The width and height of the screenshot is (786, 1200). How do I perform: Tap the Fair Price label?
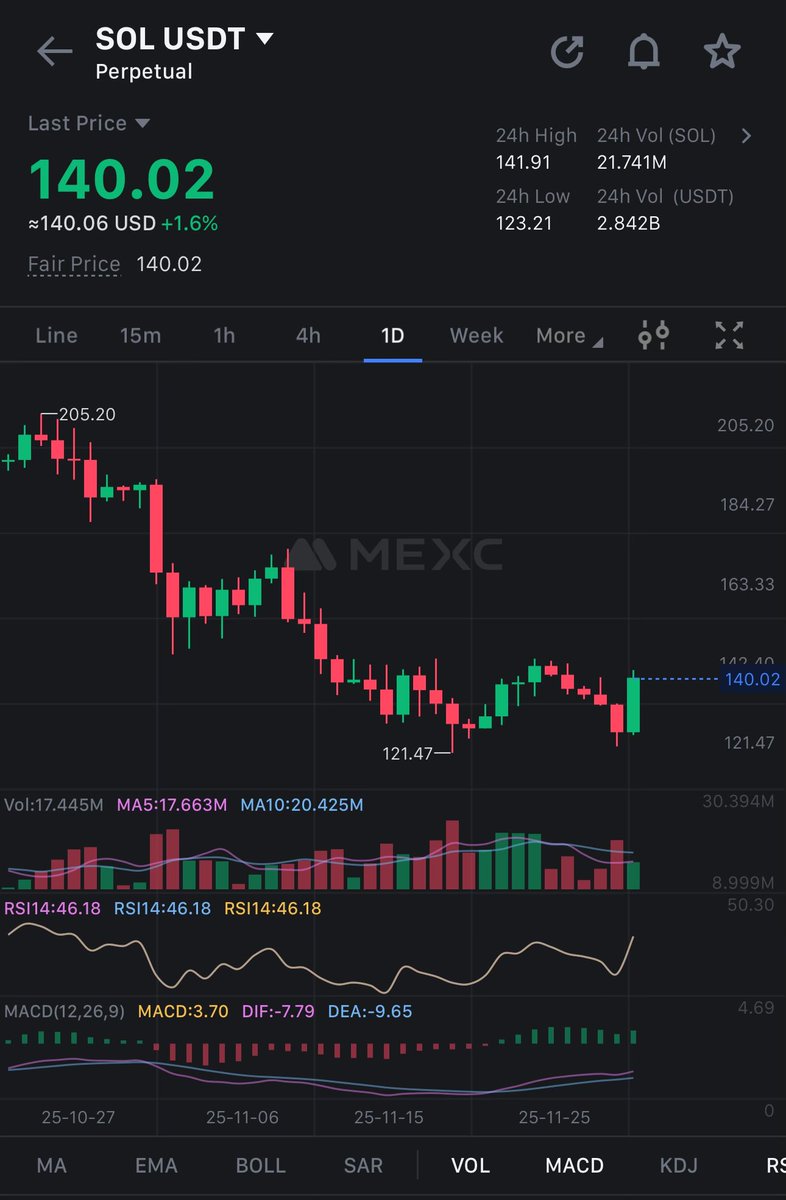click(74, 264)
